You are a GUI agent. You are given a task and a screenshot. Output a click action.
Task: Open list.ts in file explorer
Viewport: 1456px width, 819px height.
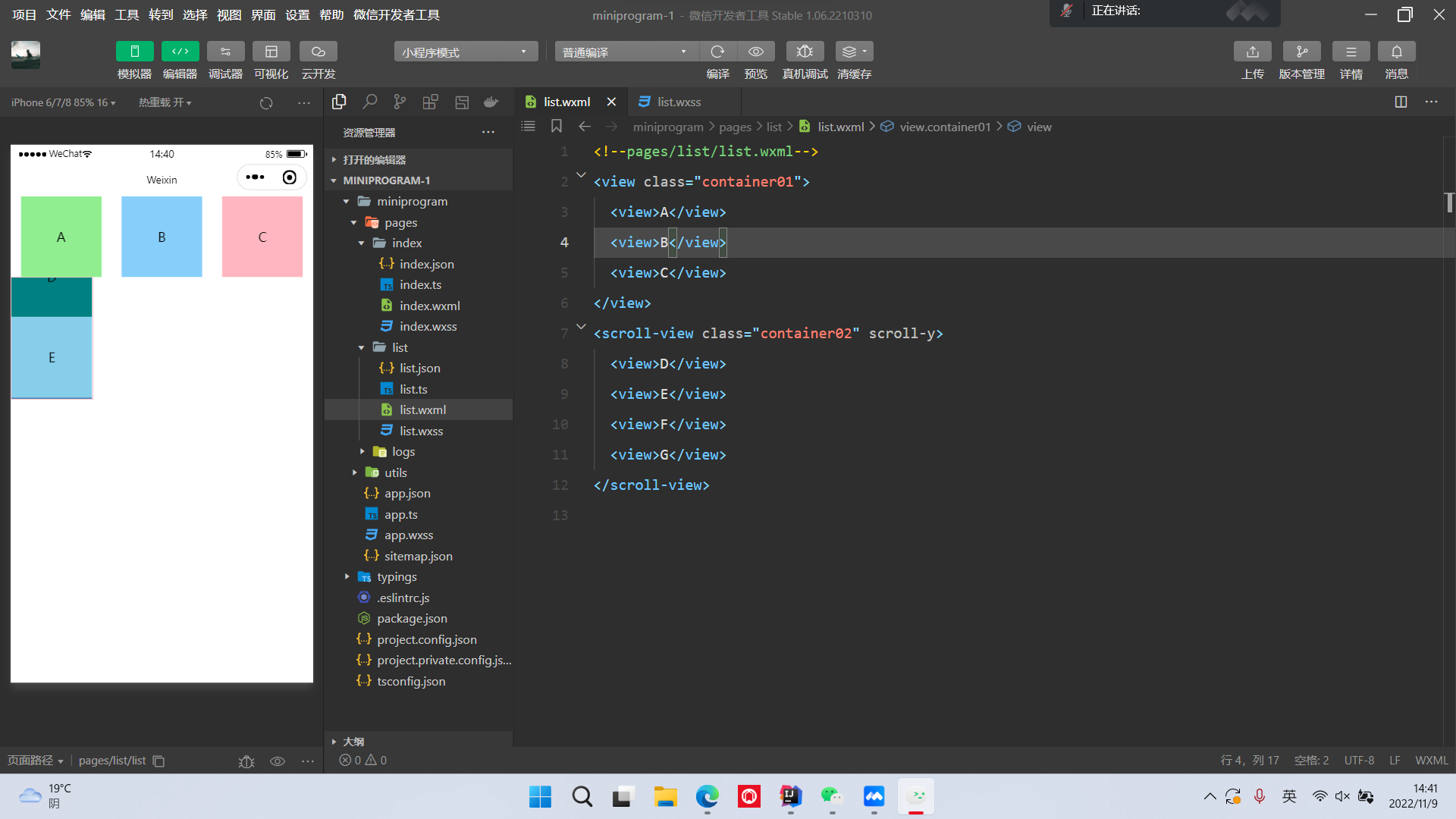(x=413, y=389)
